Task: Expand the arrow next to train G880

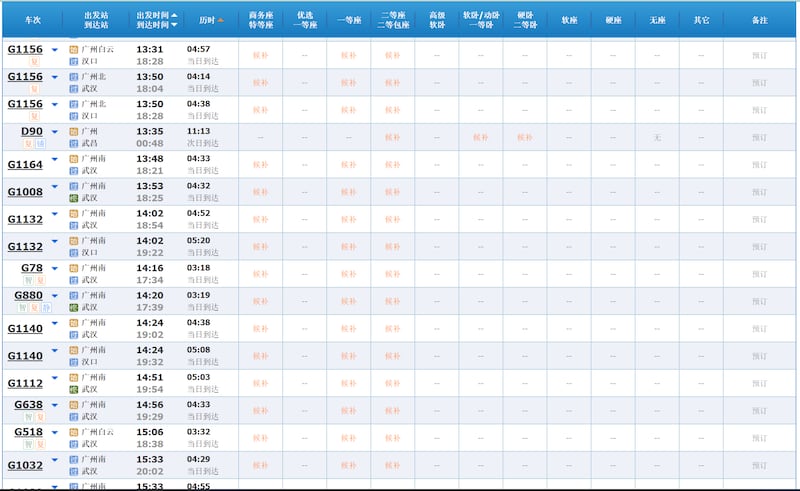Action: (55, 295)
